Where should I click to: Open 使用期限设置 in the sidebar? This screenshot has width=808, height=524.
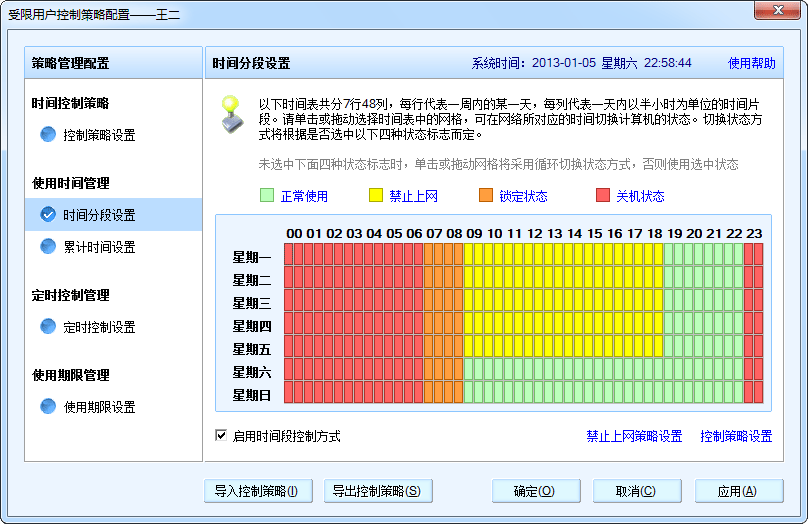[99, 407]
